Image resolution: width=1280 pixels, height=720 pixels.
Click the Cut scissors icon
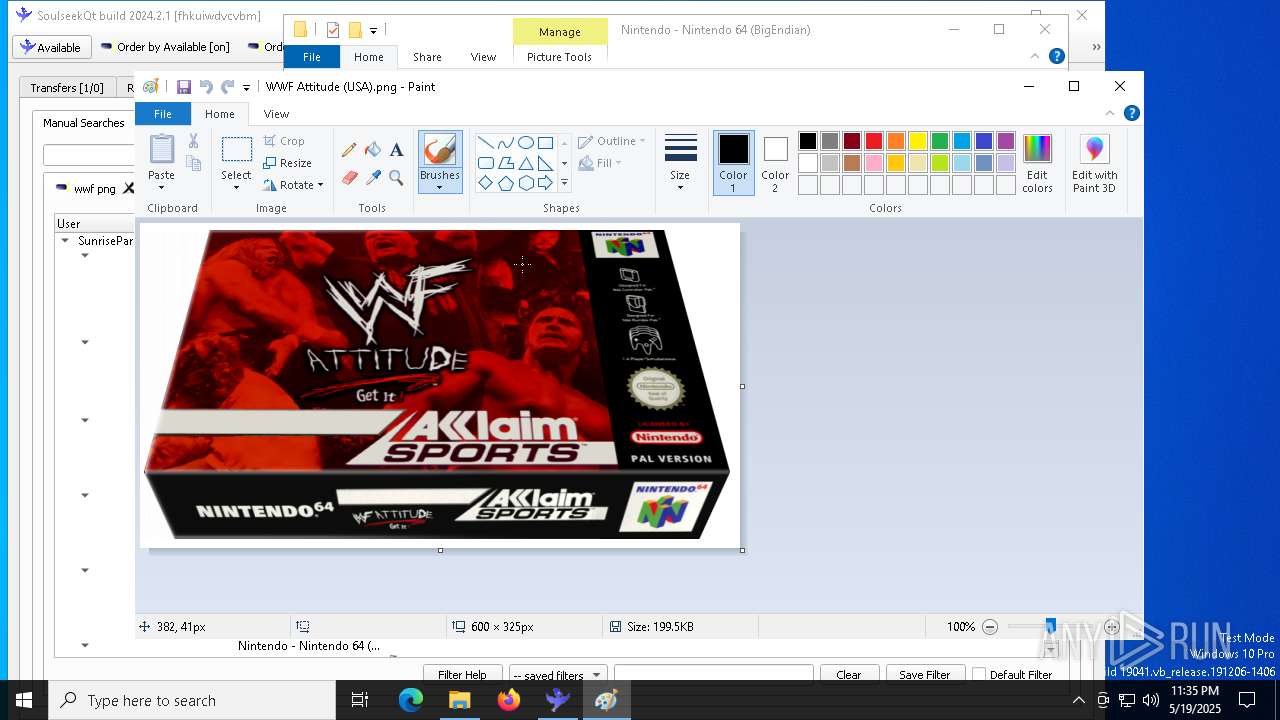[x=193, y=141]
